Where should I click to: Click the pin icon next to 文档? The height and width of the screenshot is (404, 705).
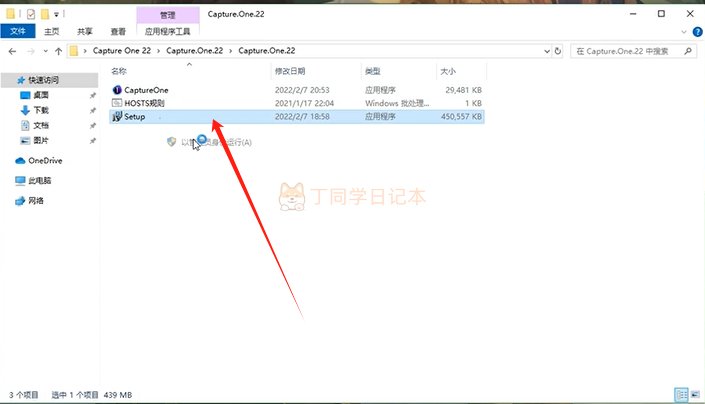(x=93, y=126)
